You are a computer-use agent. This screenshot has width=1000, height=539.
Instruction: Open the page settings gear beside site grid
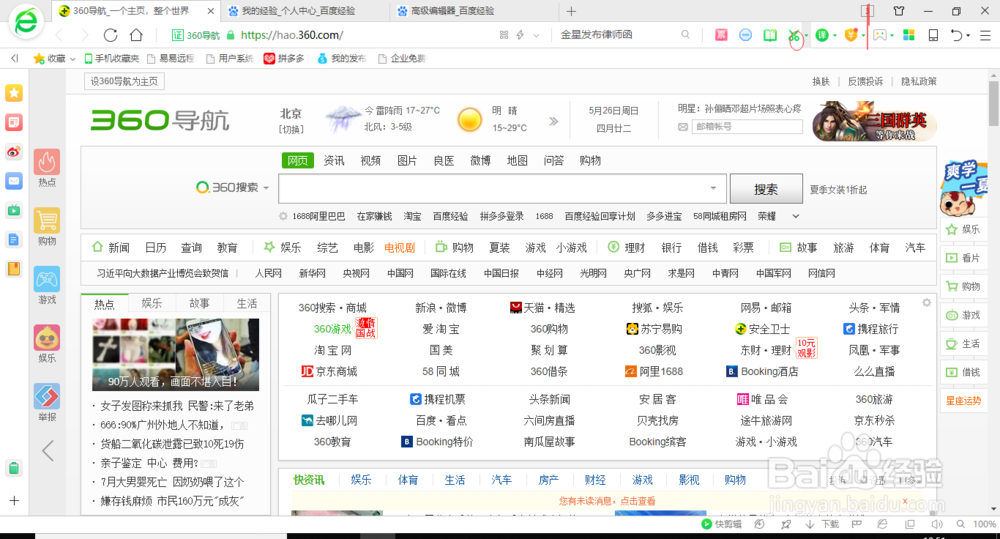pos(927,302)
